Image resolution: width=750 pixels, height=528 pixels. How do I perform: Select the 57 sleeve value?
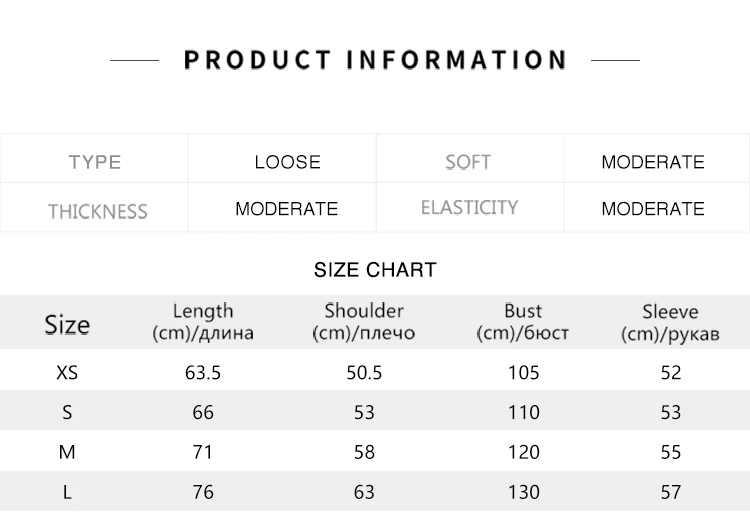(x=670, y=492)
